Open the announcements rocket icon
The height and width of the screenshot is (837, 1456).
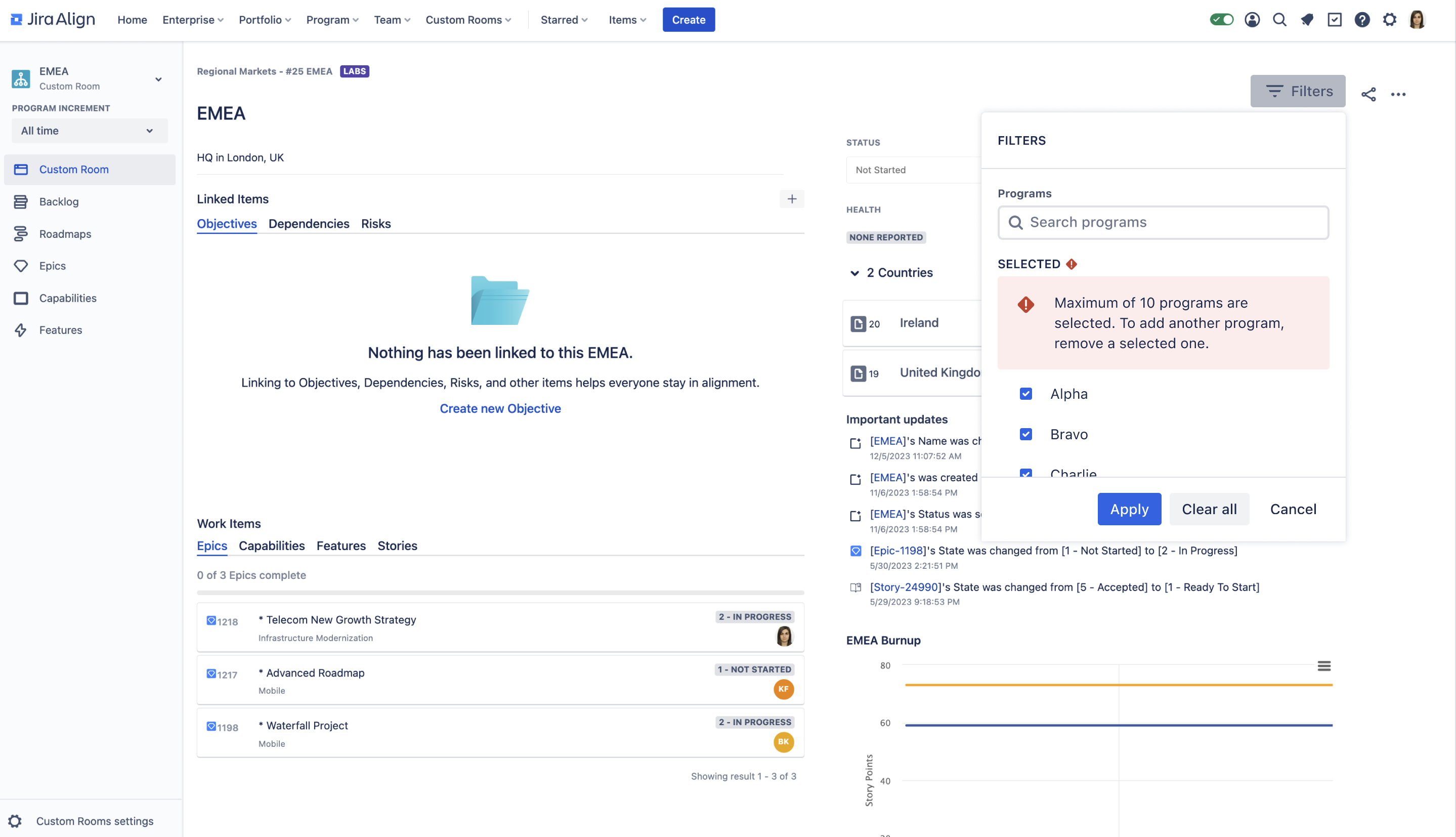pyautogui.click(x=1307, y=20)
